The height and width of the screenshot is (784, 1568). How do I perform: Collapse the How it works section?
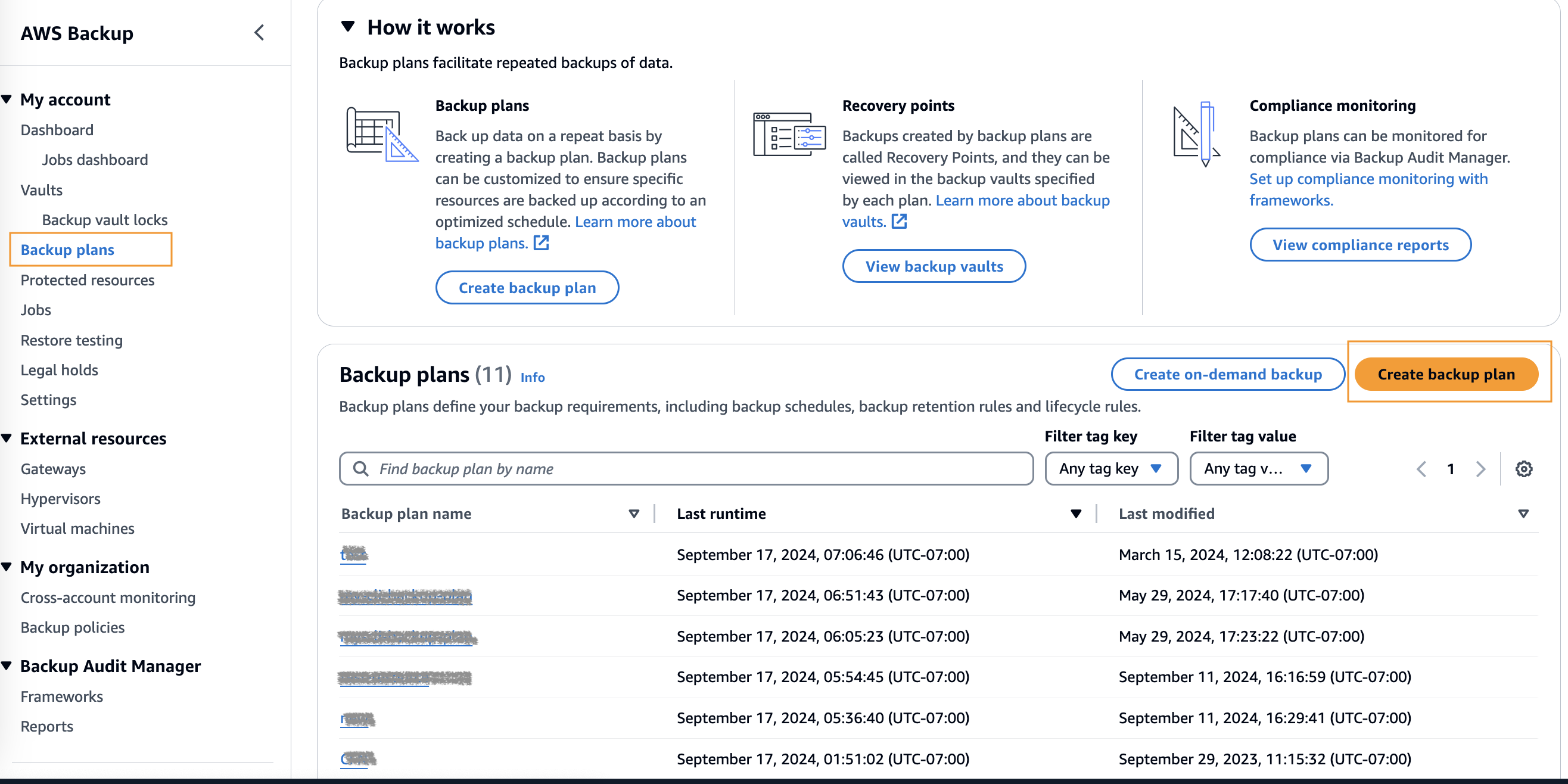[x=347, y=26]
